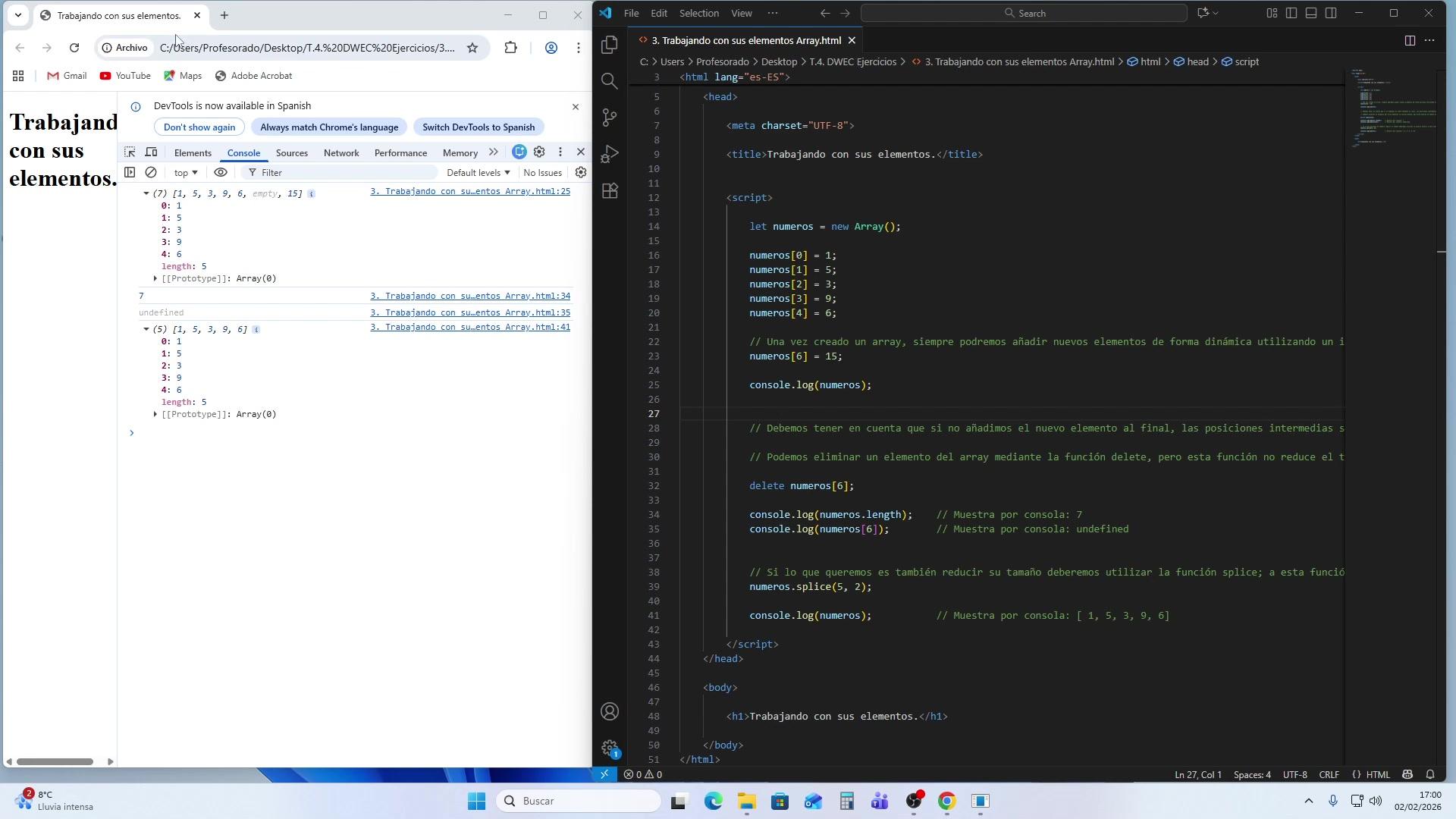
Task: Click the horizontal scrollbar of the page
Action: 55,761
